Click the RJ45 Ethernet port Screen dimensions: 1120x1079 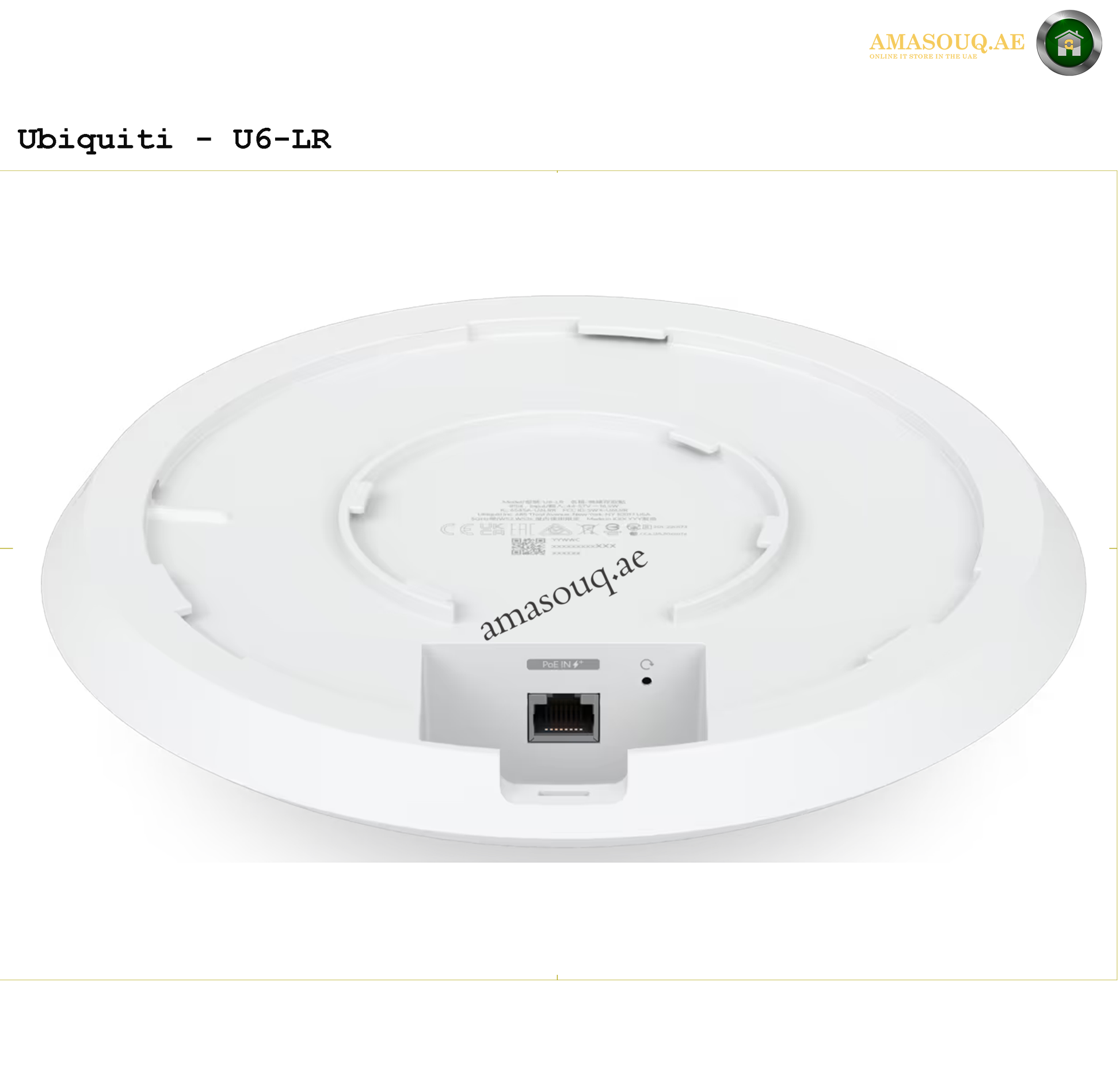pyautogui.click(x=563, y=718)
